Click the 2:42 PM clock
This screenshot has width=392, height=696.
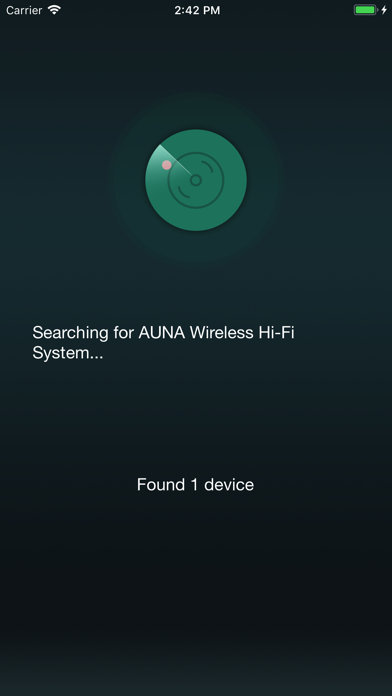pyautogui.click(x=197, y=10)
